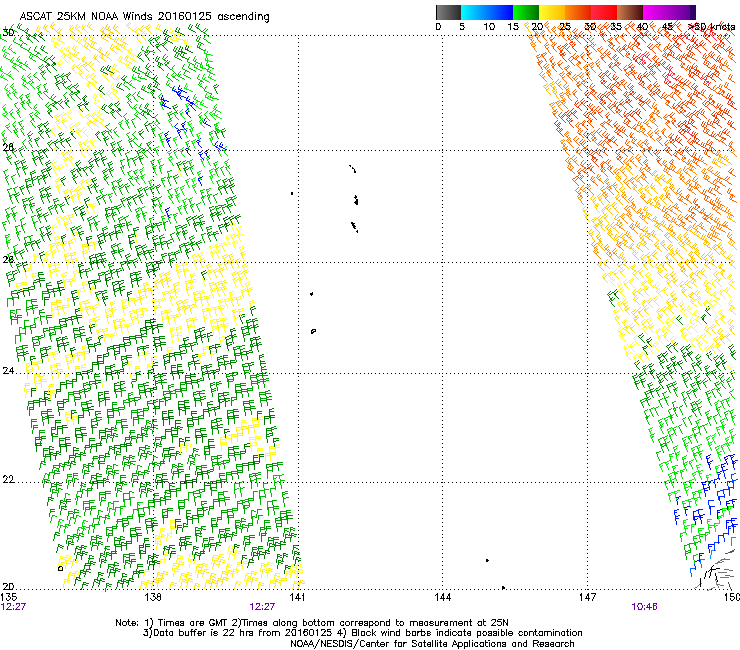Select the brown 35–40 knots color bar segment

coord(630,12)
